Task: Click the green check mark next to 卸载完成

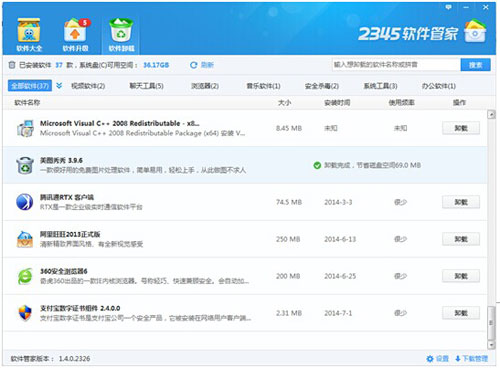Action: pyautogui.click(x=317, y=165)
